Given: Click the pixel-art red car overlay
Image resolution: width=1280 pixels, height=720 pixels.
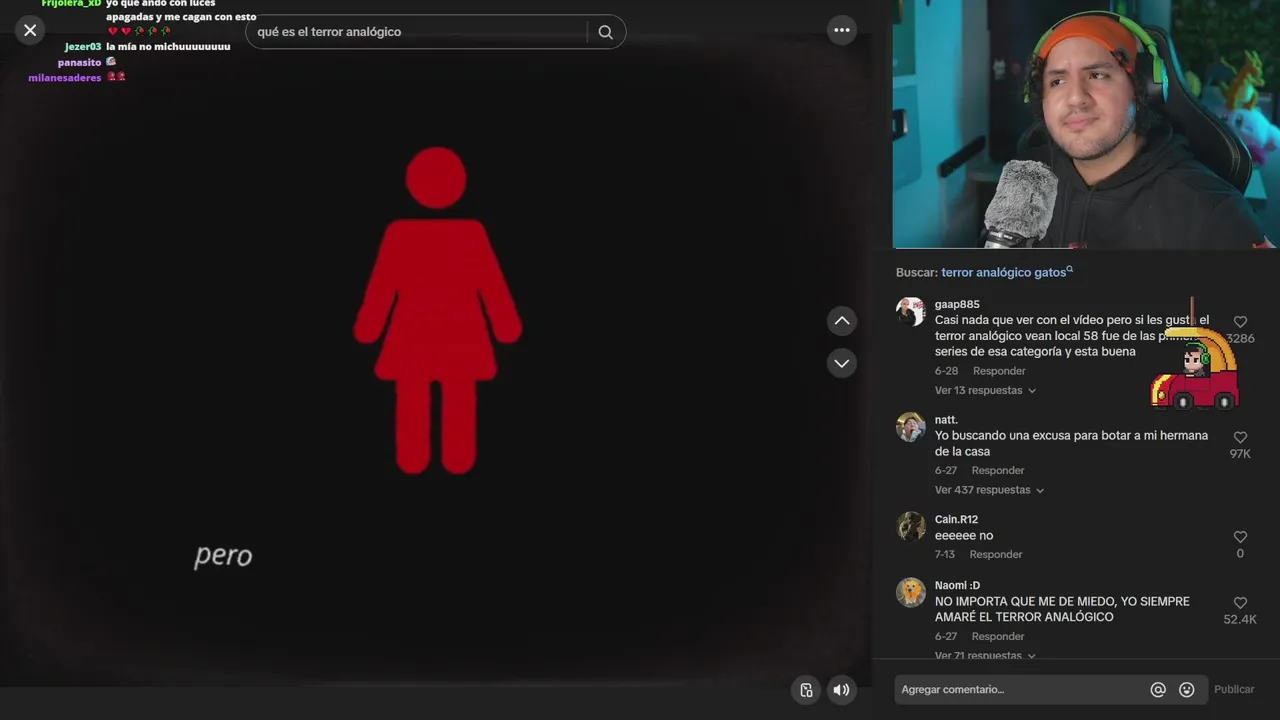Looking at the screenshot, I should click(x=1195, y=370).
